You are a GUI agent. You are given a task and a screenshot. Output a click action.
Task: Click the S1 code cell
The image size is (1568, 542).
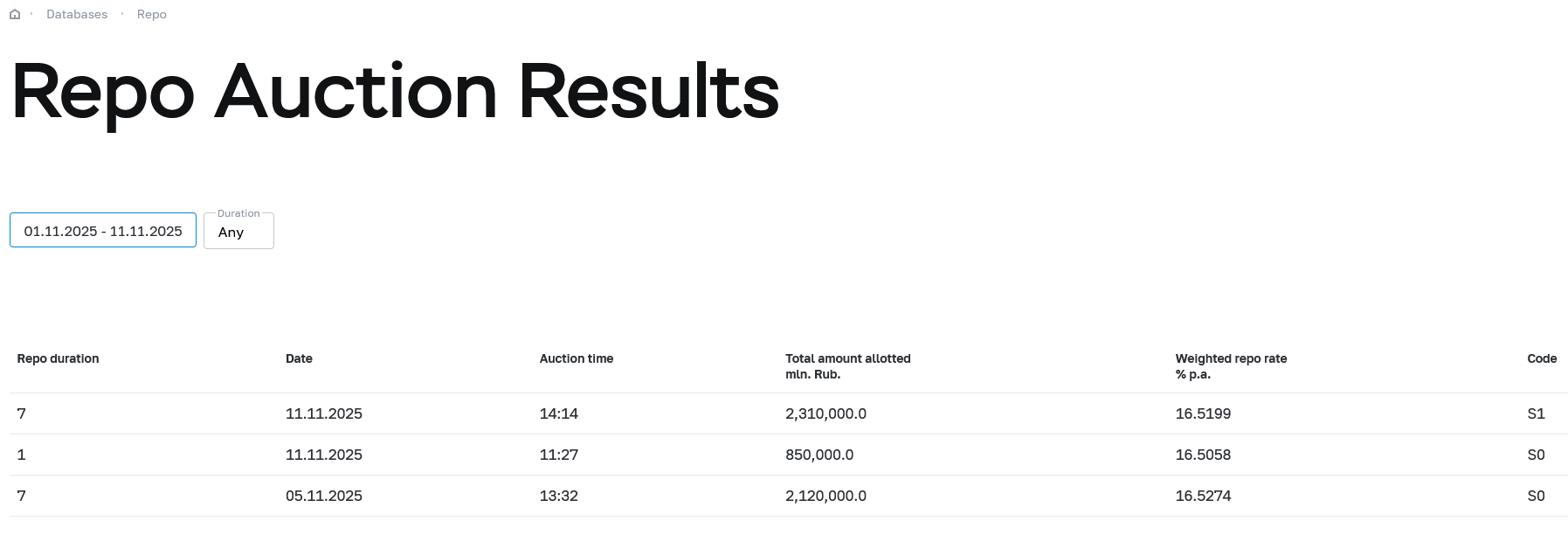click(x=1536, y=413)
